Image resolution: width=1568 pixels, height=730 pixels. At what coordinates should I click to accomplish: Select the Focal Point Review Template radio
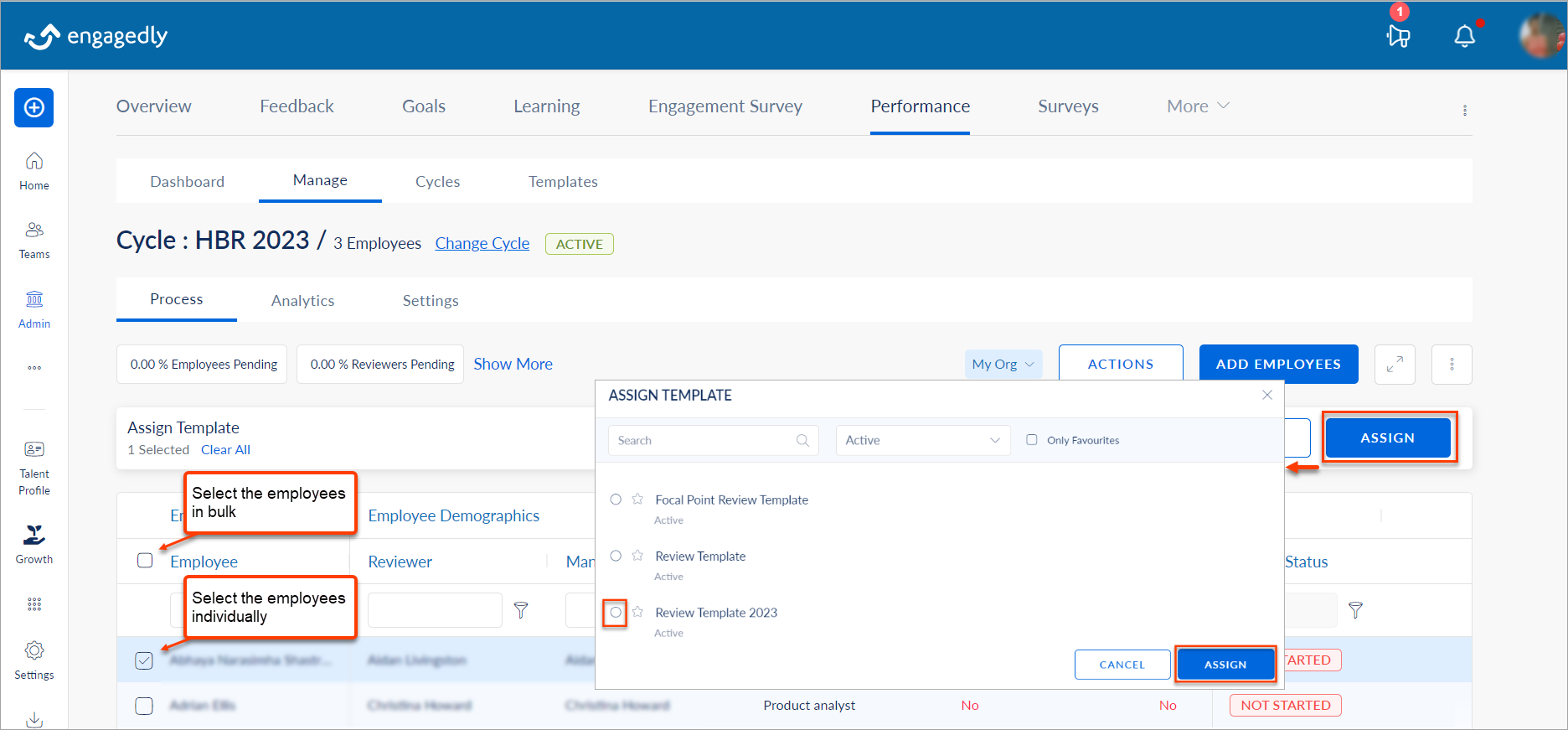pos(616,500)
